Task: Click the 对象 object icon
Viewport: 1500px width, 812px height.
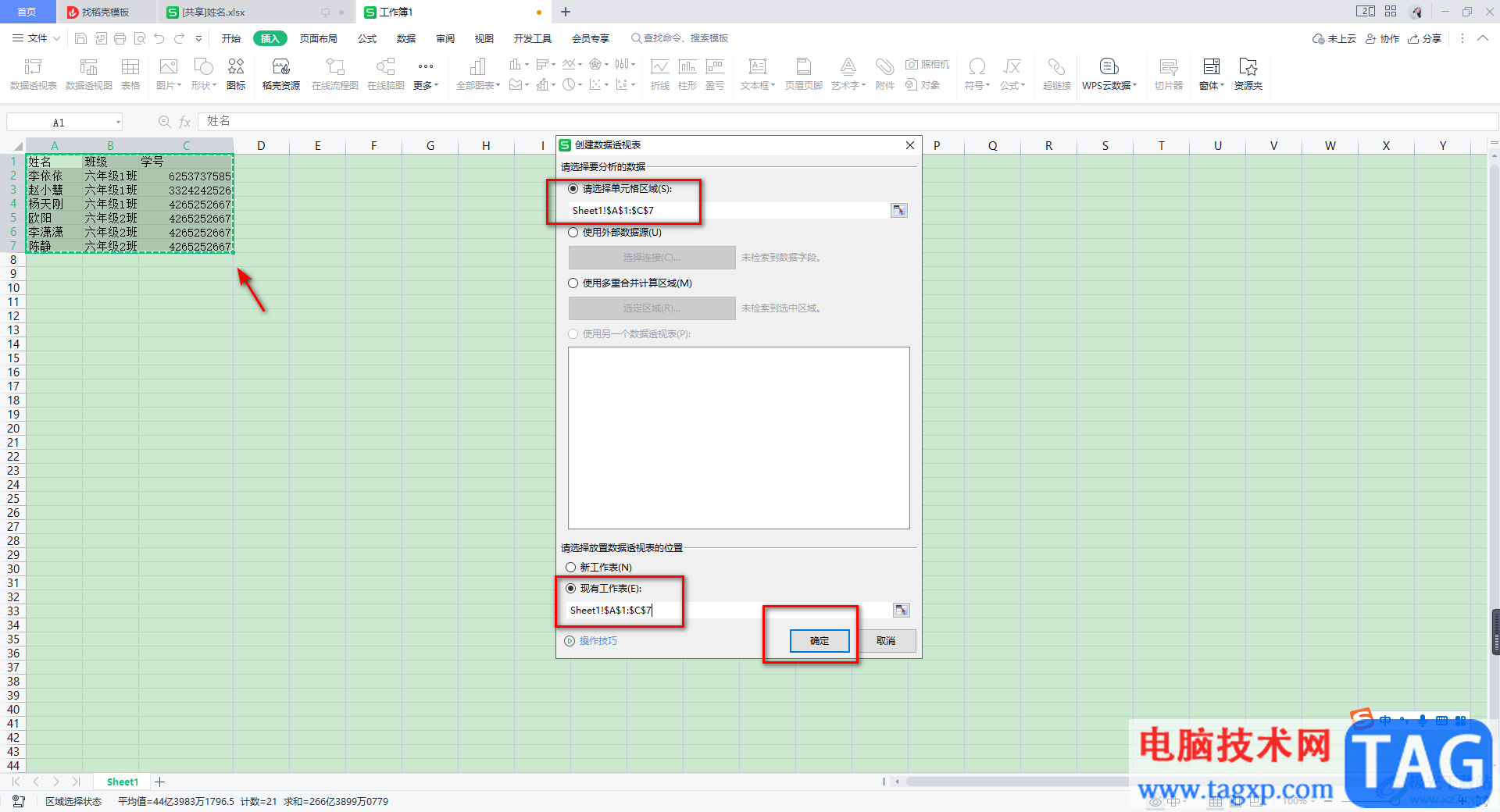Action: coord(923,84)
